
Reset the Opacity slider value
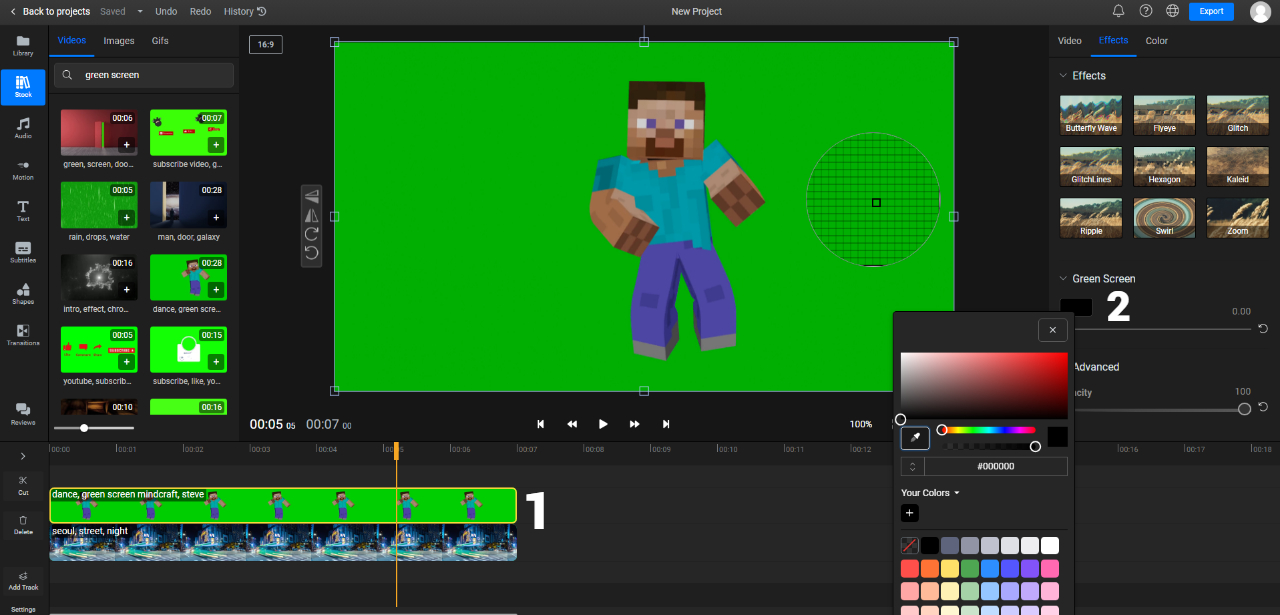[1263, 408]
